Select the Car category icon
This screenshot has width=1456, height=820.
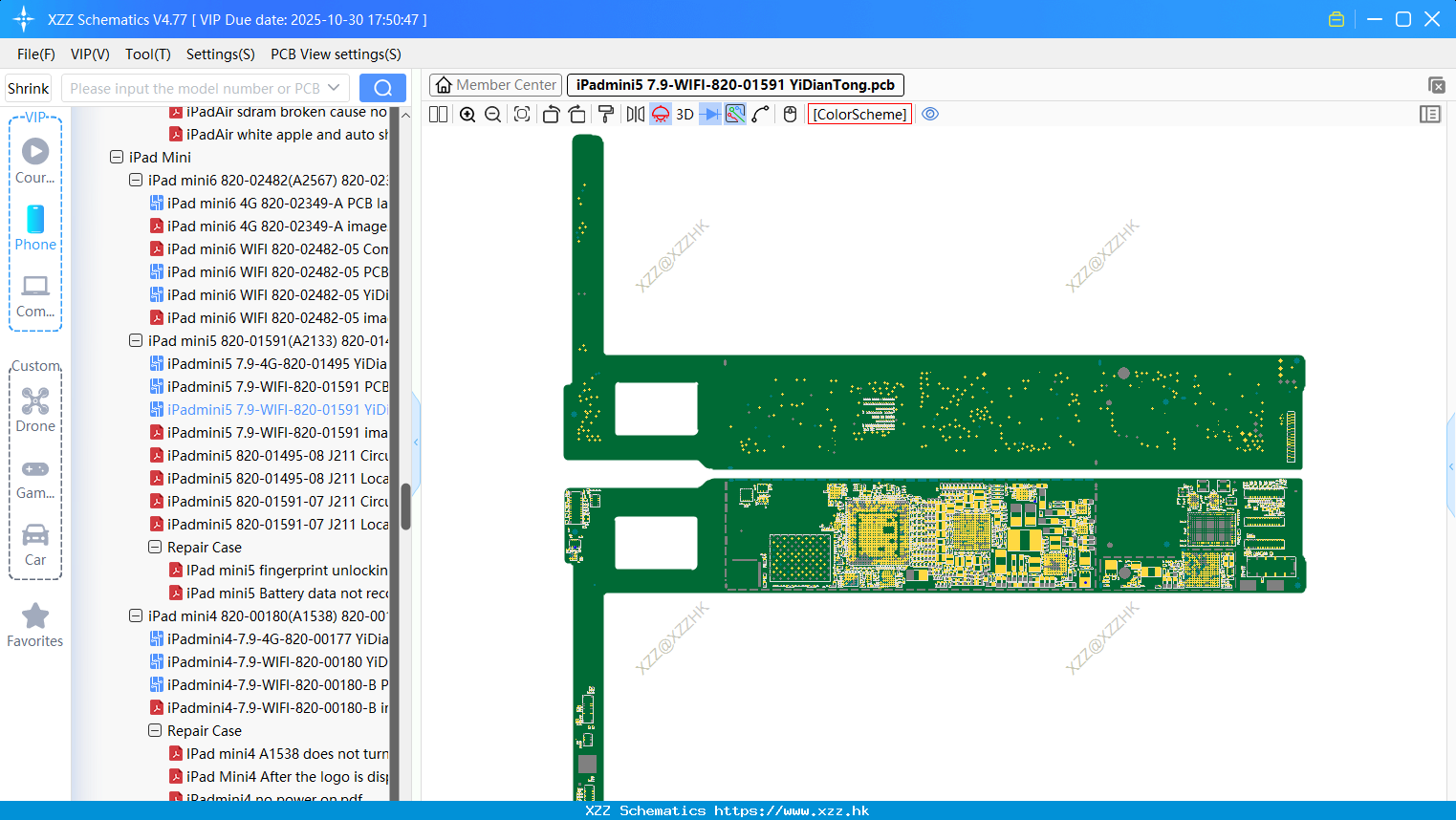click(35, 544)
